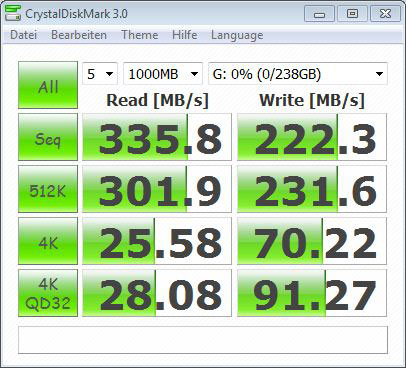The width and height of the screenshot is (406, 368).
Task: Close the CrystalDiskMark window
Action: click(x=385, y=14)
